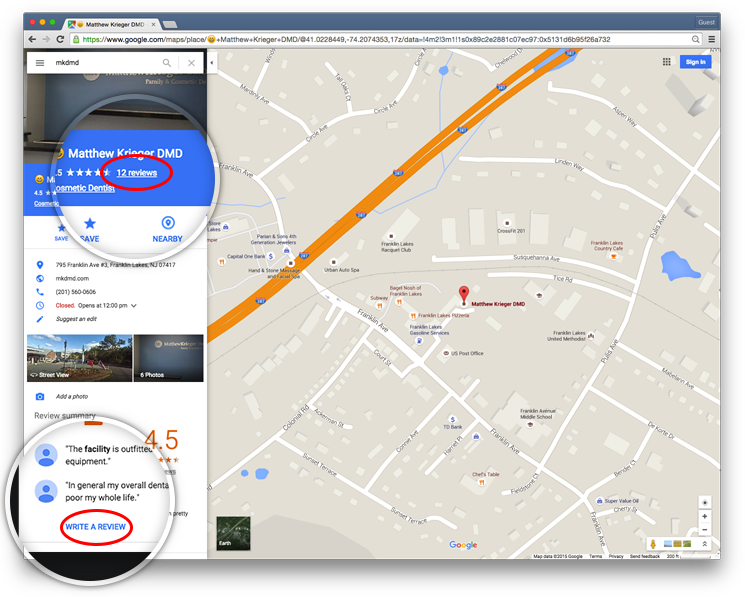Click the pencil icon for Suggest an edit

point(40,319)
